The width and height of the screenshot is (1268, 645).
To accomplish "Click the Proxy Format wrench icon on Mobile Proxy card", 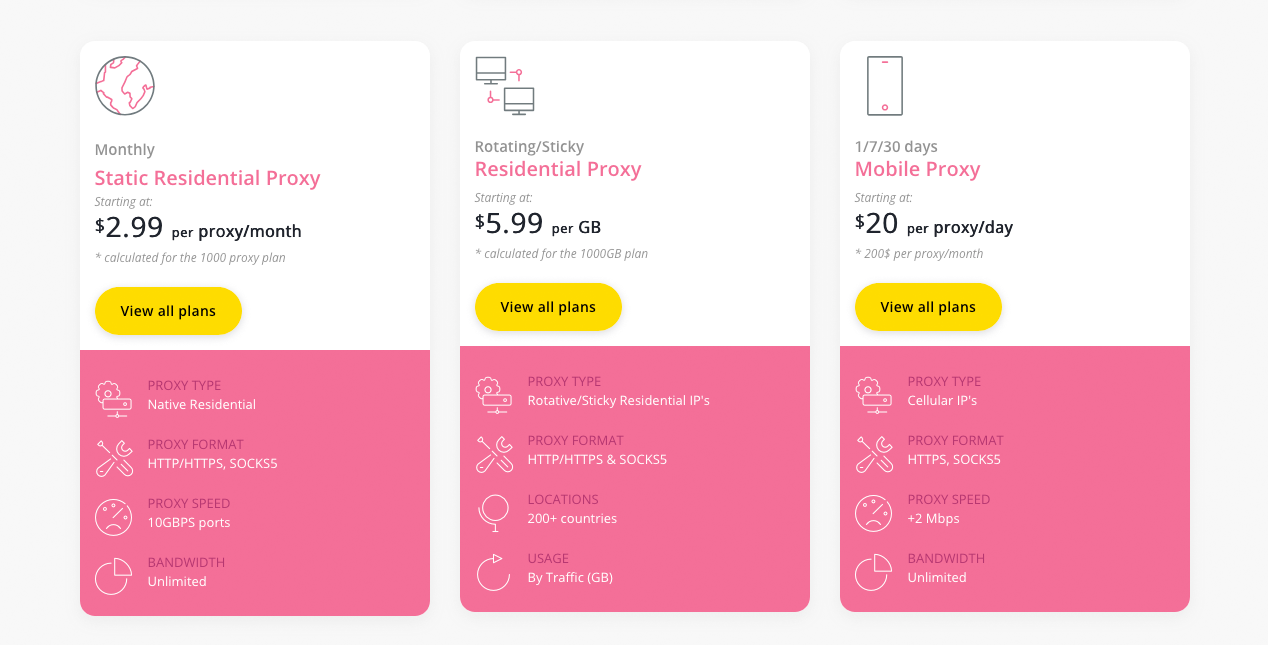I will click(873, 452).
